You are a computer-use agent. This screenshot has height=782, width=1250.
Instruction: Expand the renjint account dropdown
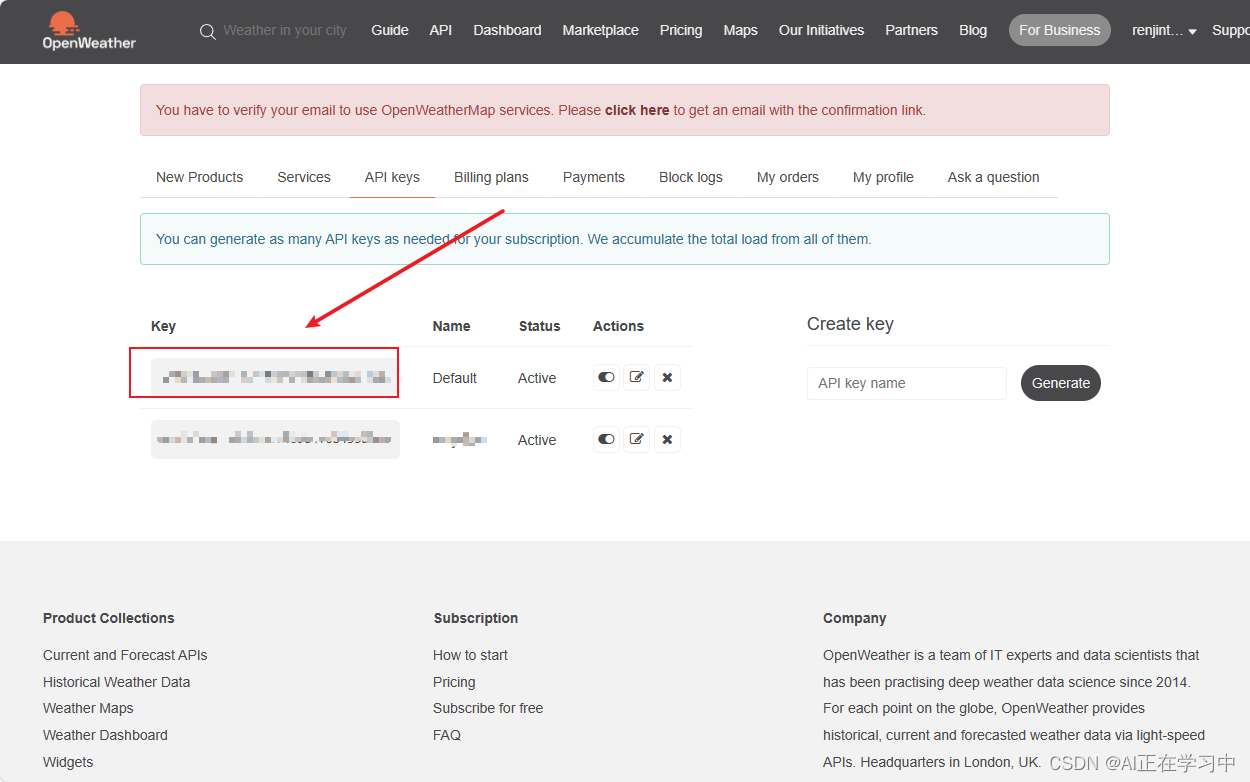pyautogui.click(x=1164, y=31)
